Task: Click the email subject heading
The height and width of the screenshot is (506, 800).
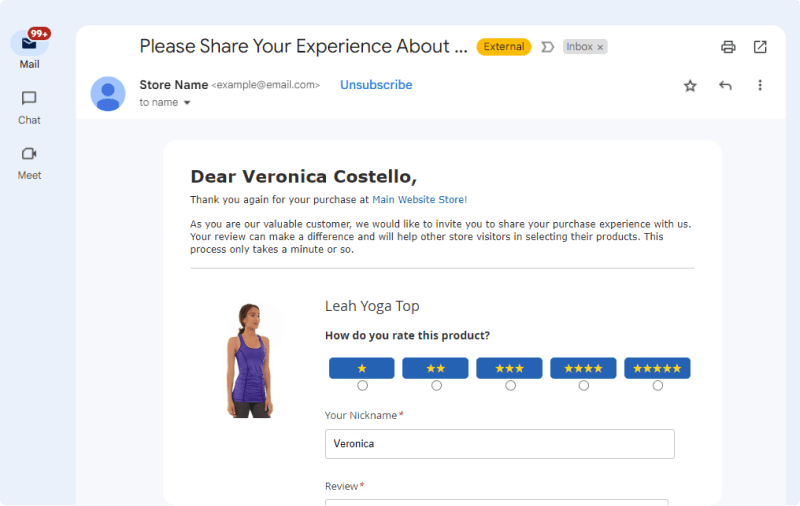Action: coord(303,46)
